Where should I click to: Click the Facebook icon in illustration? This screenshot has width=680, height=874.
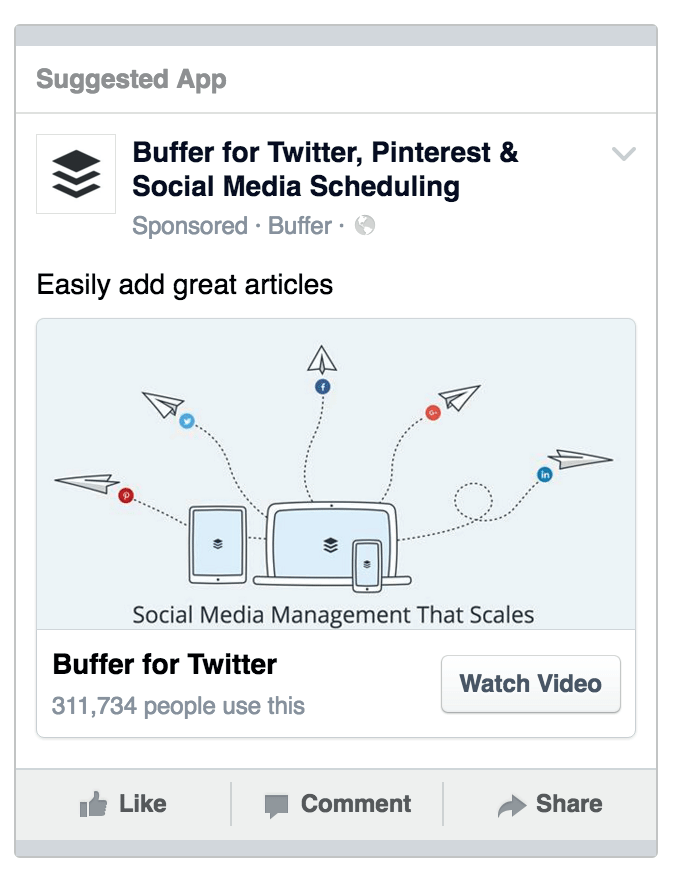pos(323,386)
